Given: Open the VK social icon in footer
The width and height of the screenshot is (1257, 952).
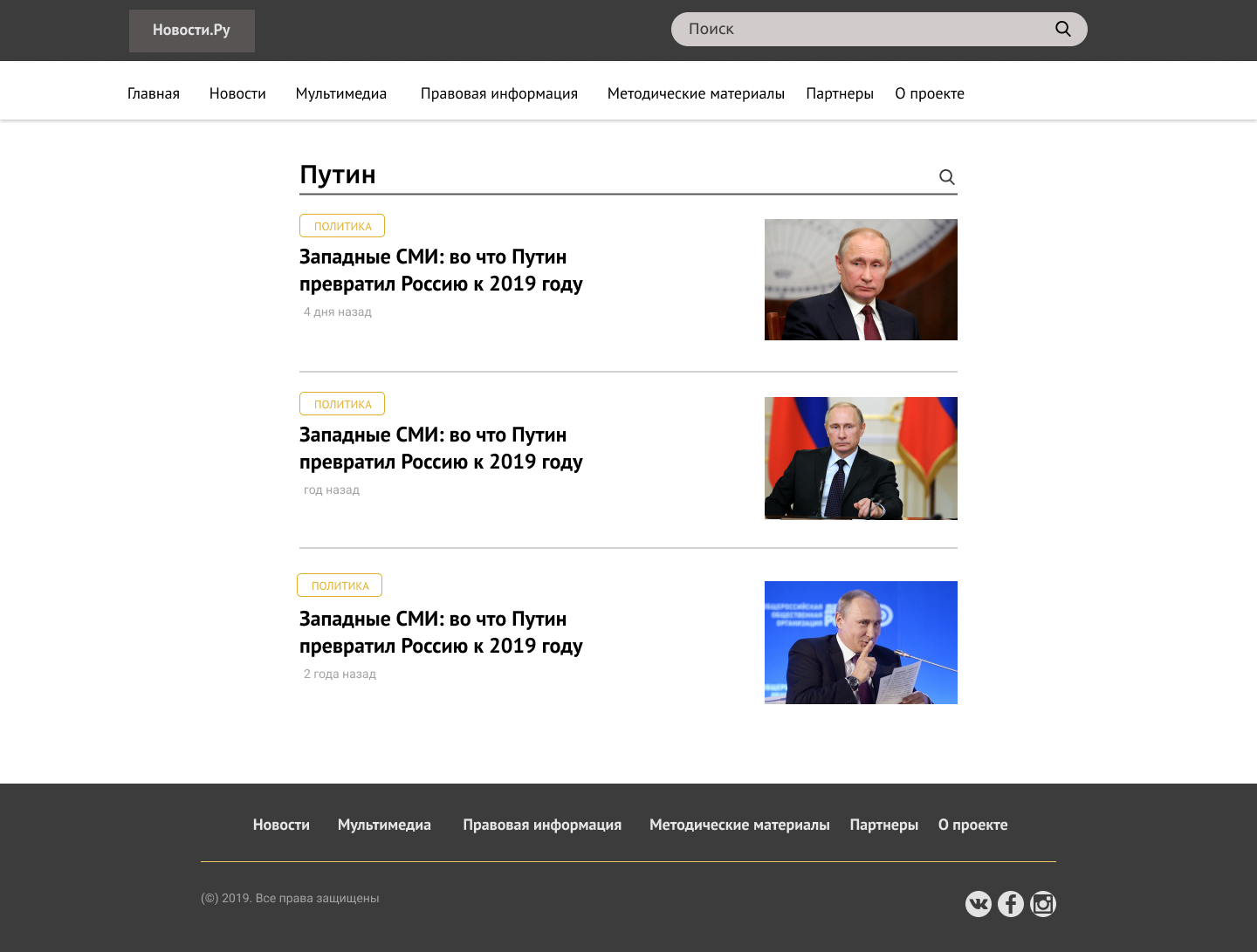Looking at the screenshot, I should tap(979, 904).
